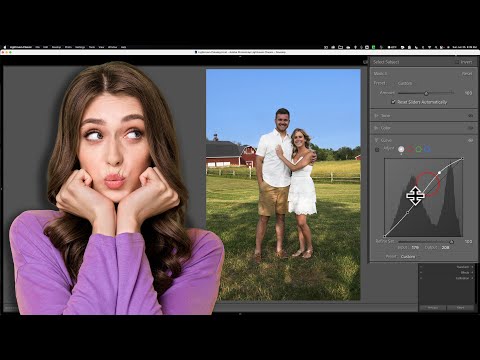The width and height of the screenshot is (480, 360).
Task: Expand the Tone section
Action: point(376,116)
